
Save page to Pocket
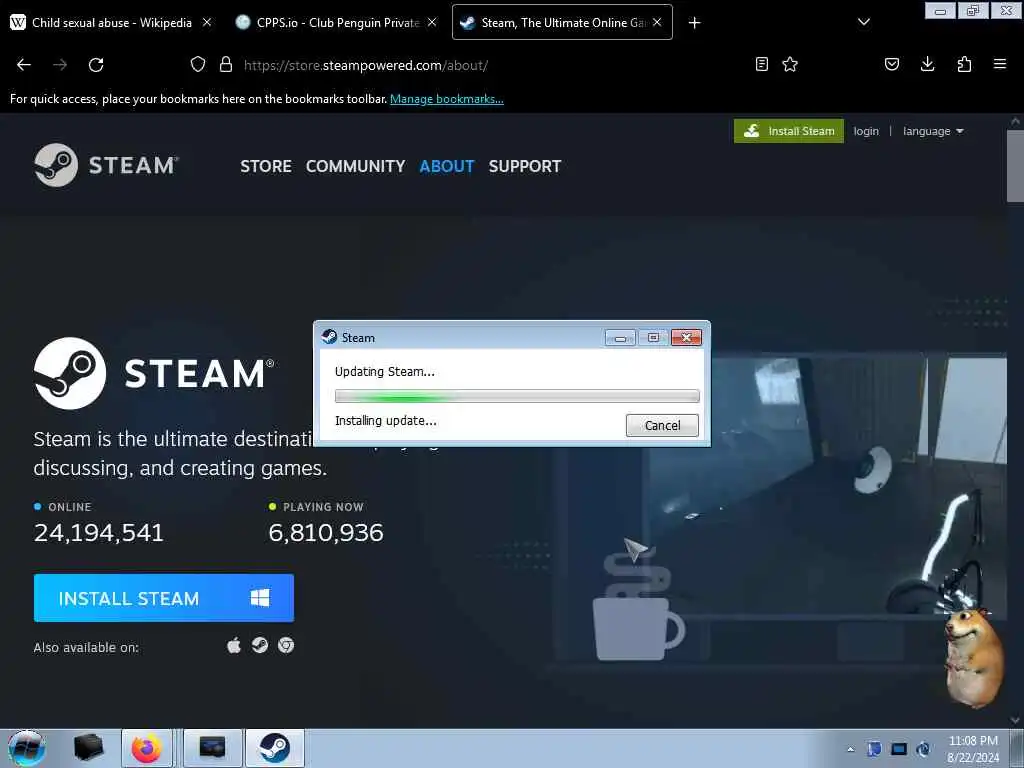[892, 64]
